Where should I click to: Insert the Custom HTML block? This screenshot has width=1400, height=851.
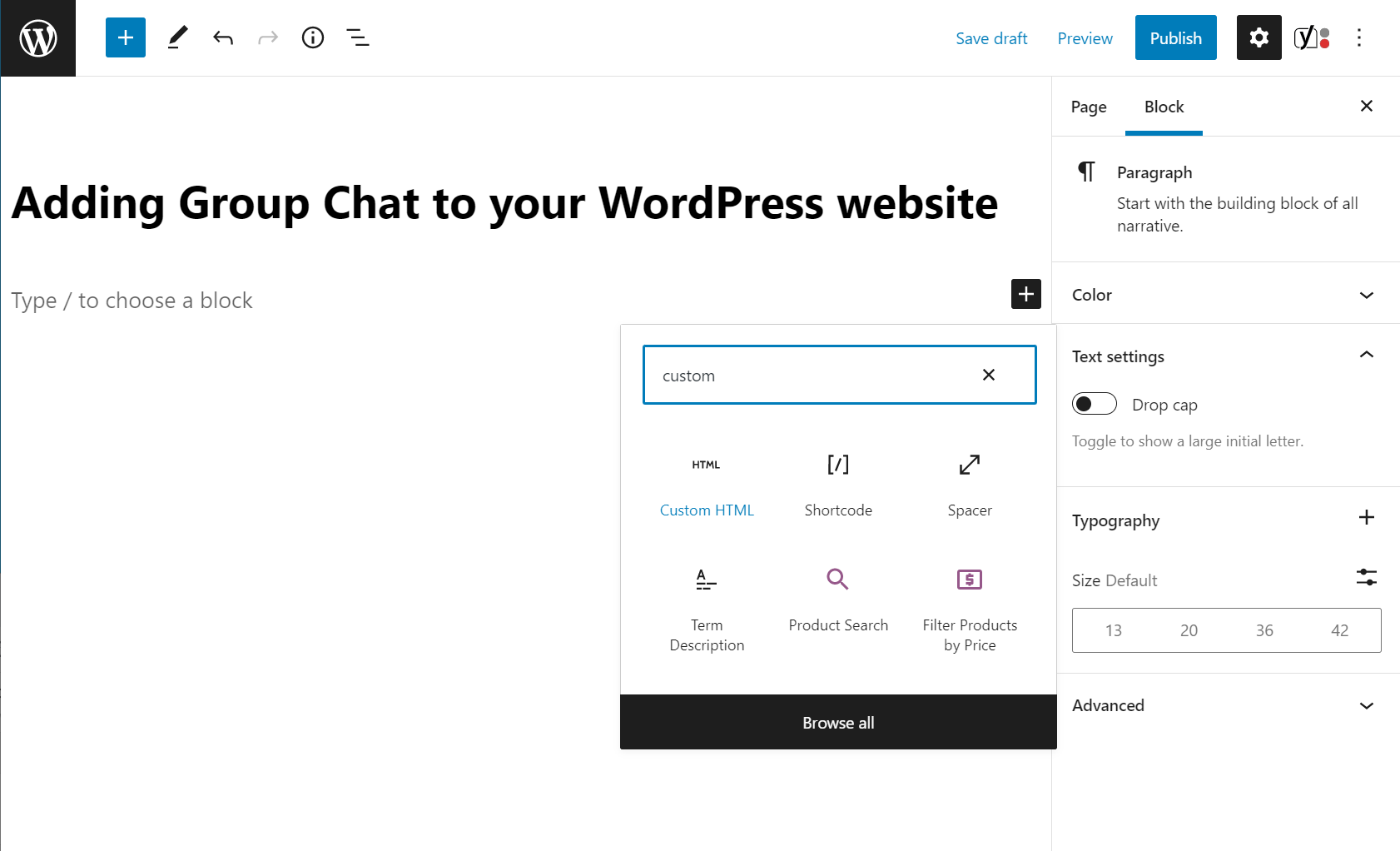point(707,486)
